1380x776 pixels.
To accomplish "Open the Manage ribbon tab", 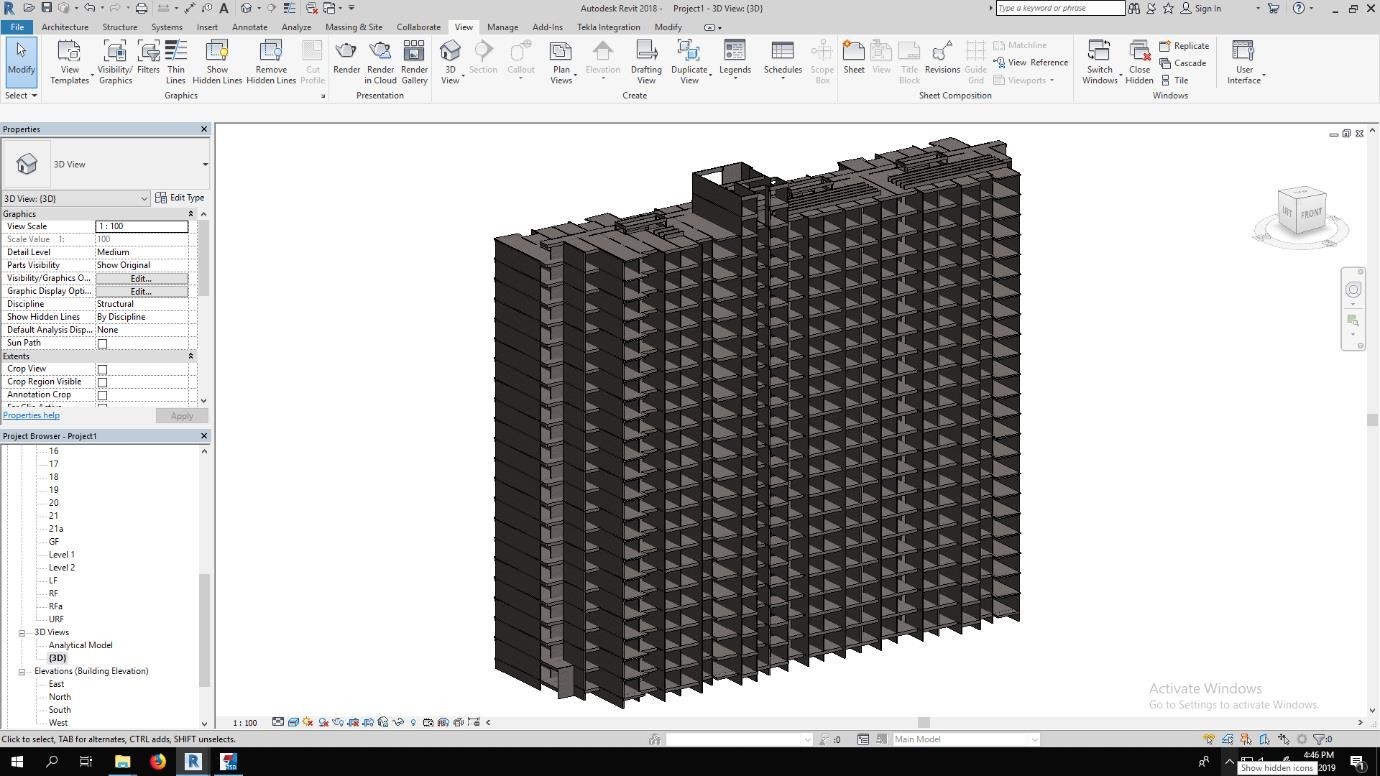I will point(502,27).
